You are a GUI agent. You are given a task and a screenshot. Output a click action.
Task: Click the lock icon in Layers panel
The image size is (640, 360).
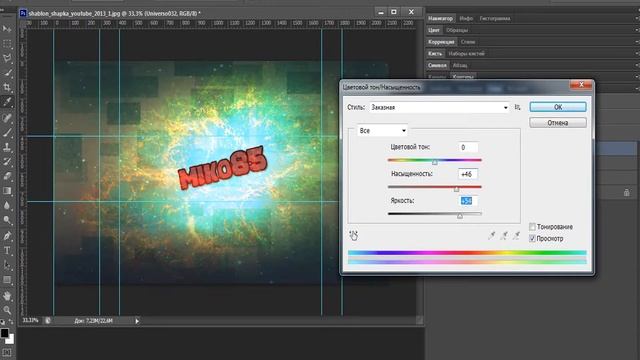tap(627, 193)
